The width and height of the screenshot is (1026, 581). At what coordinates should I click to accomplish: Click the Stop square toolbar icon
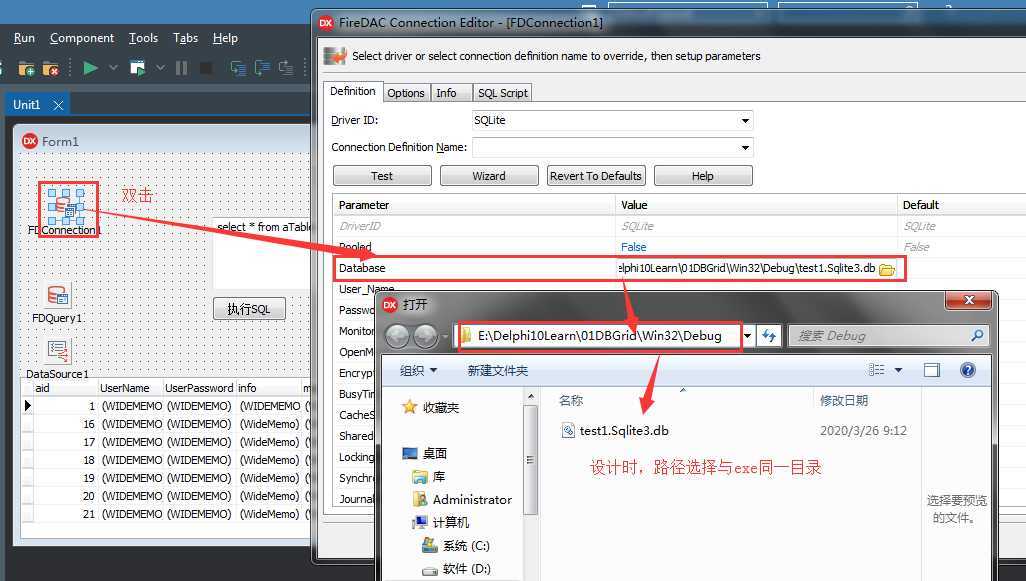tap(205, 67)
